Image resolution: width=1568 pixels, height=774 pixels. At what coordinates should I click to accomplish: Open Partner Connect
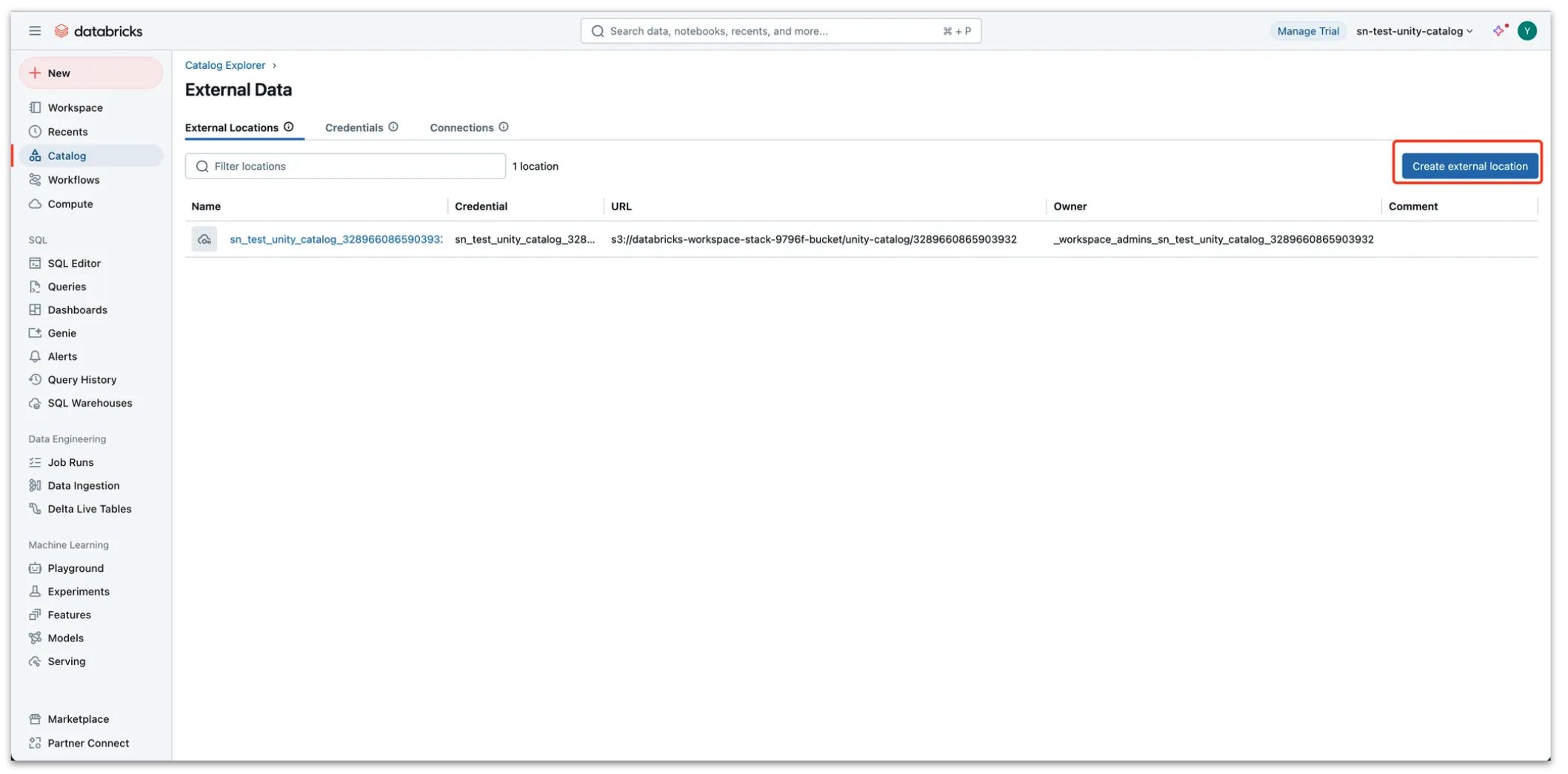88,742
